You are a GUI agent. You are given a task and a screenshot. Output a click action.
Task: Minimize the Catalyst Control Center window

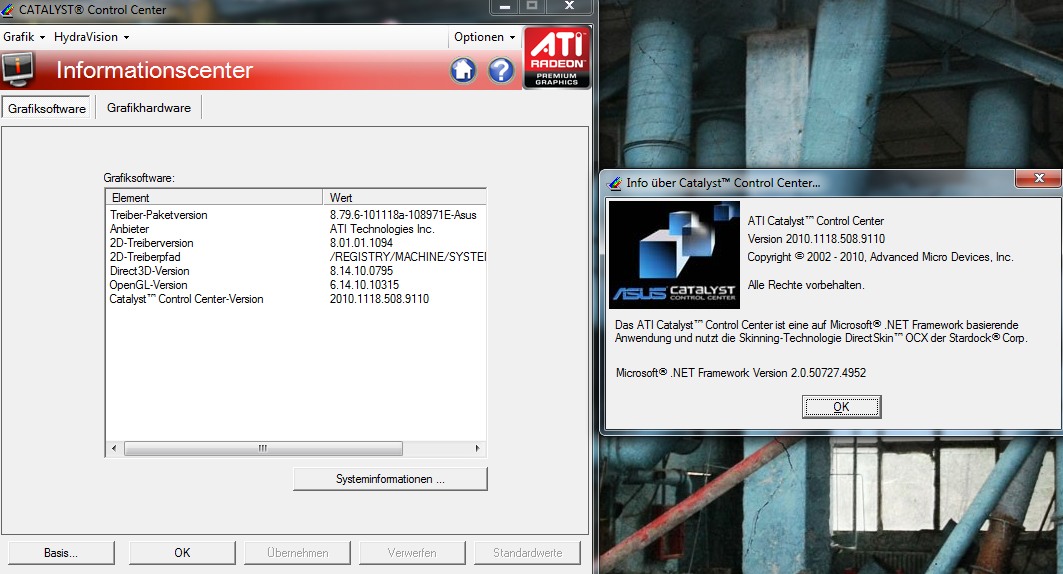tap(505, 7)
